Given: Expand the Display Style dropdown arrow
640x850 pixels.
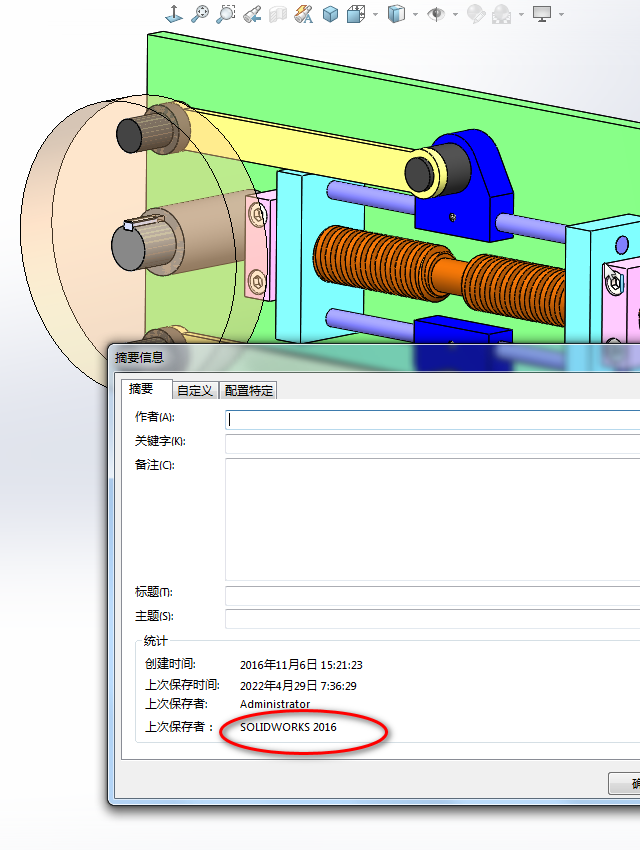Looking at the screenshot, I should pyautogui.click(x=416, y=15).
